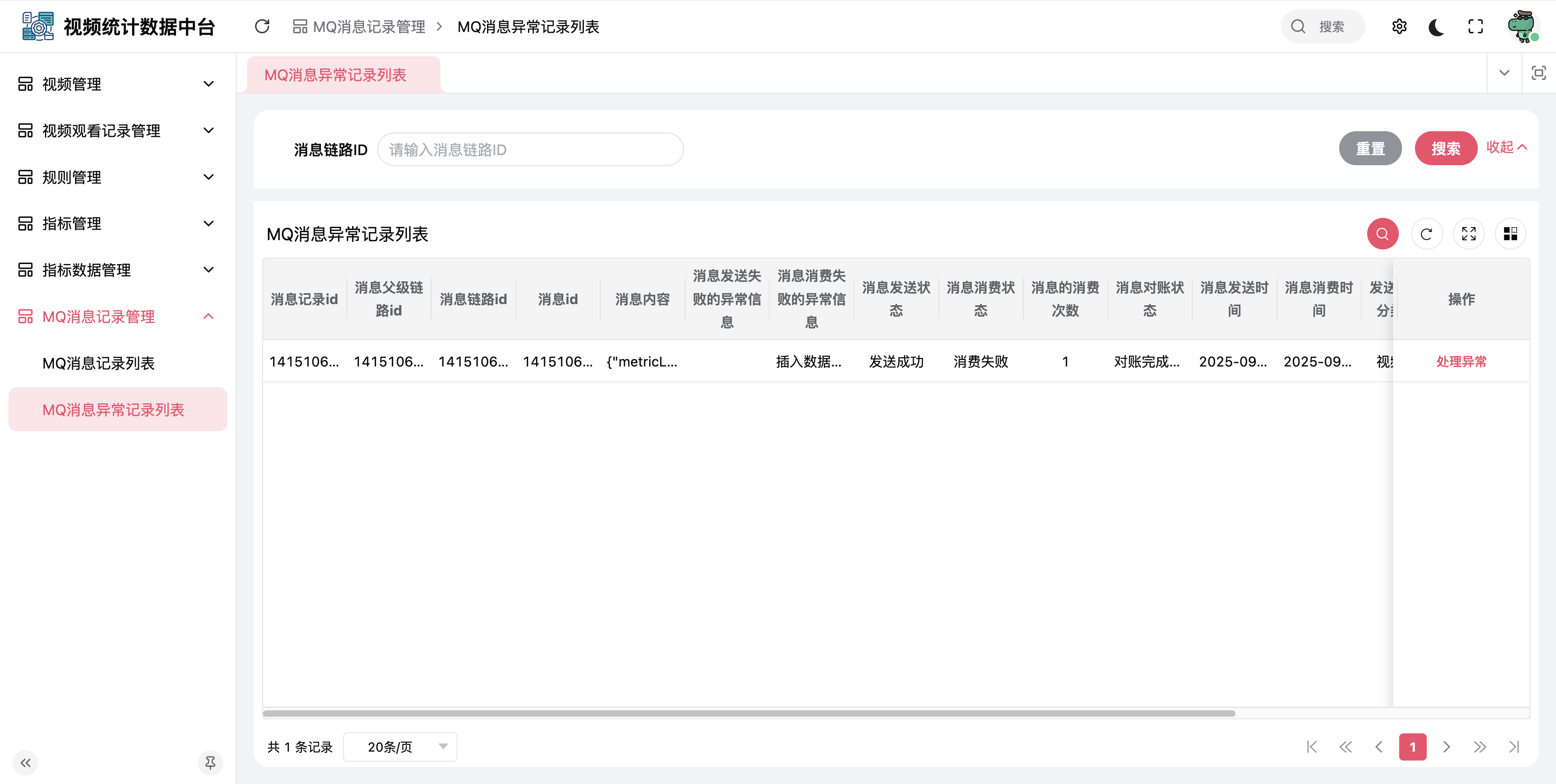Click the 重置 button

click(x=1370, y=149)
